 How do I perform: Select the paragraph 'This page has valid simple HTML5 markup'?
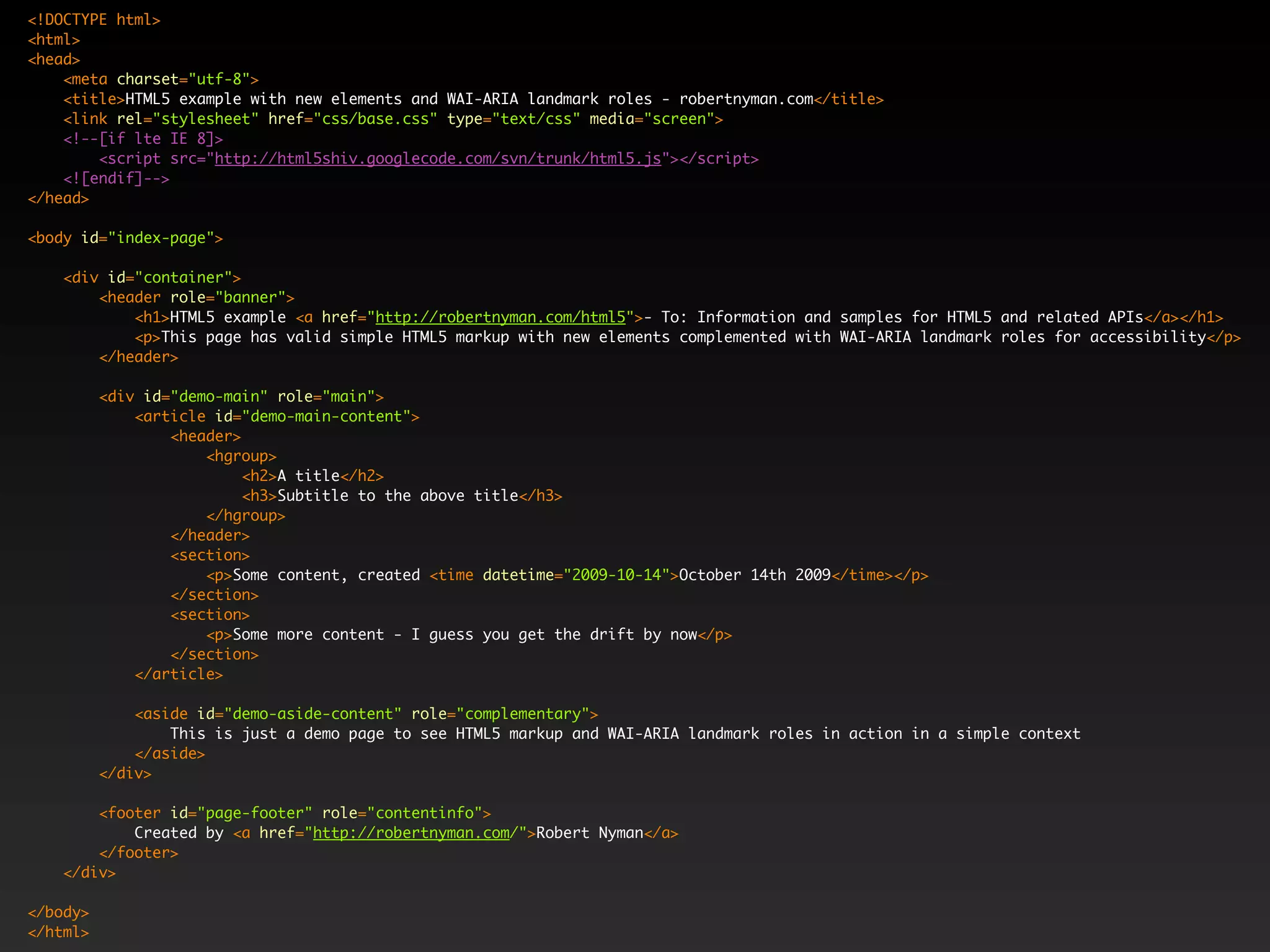688,337
